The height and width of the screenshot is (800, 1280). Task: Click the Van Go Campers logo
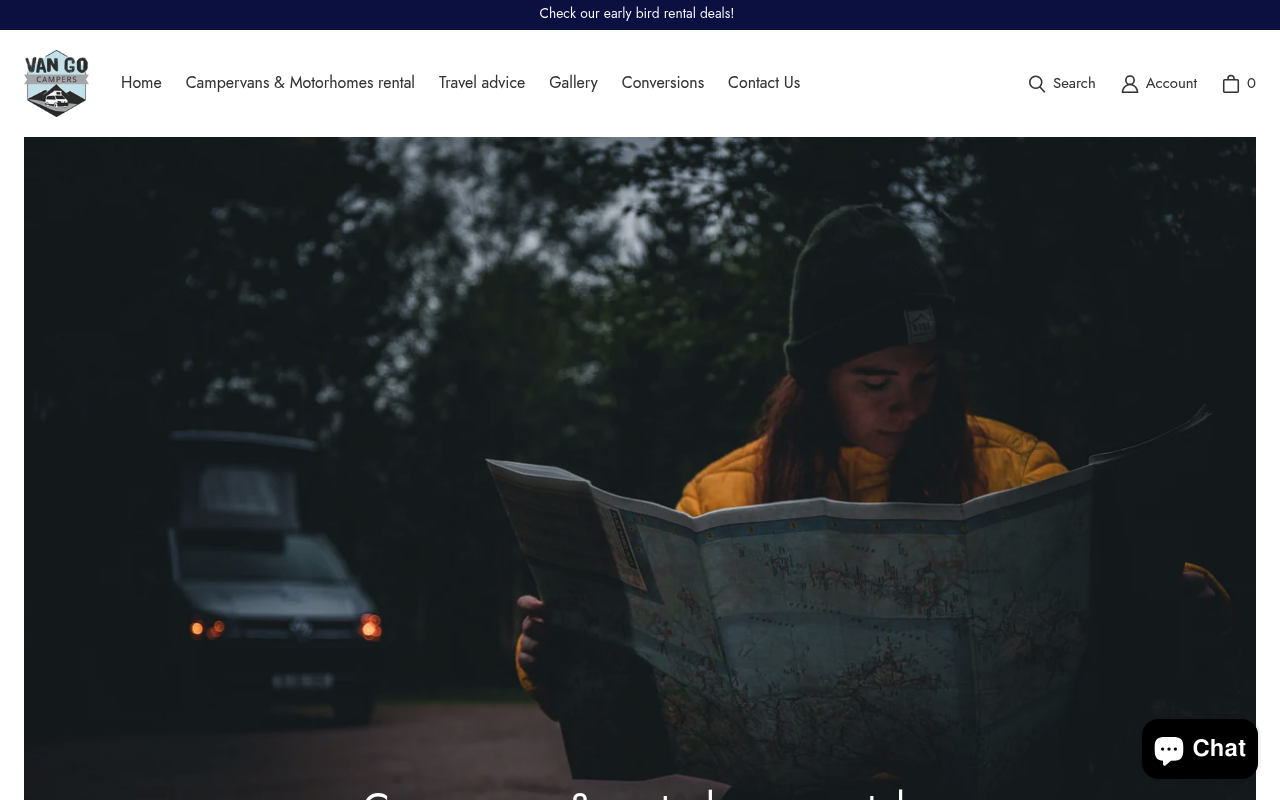(x=56, y=83)
